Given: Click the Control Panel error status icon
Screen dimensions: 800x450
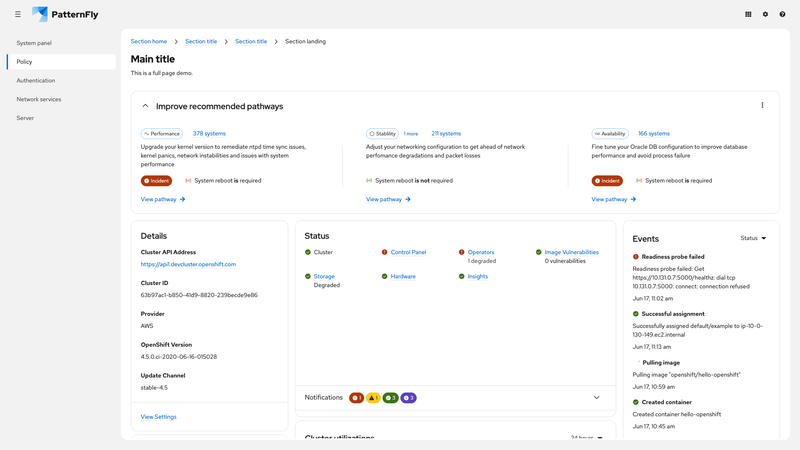Looking at the screenshot, I should point(384,252).
